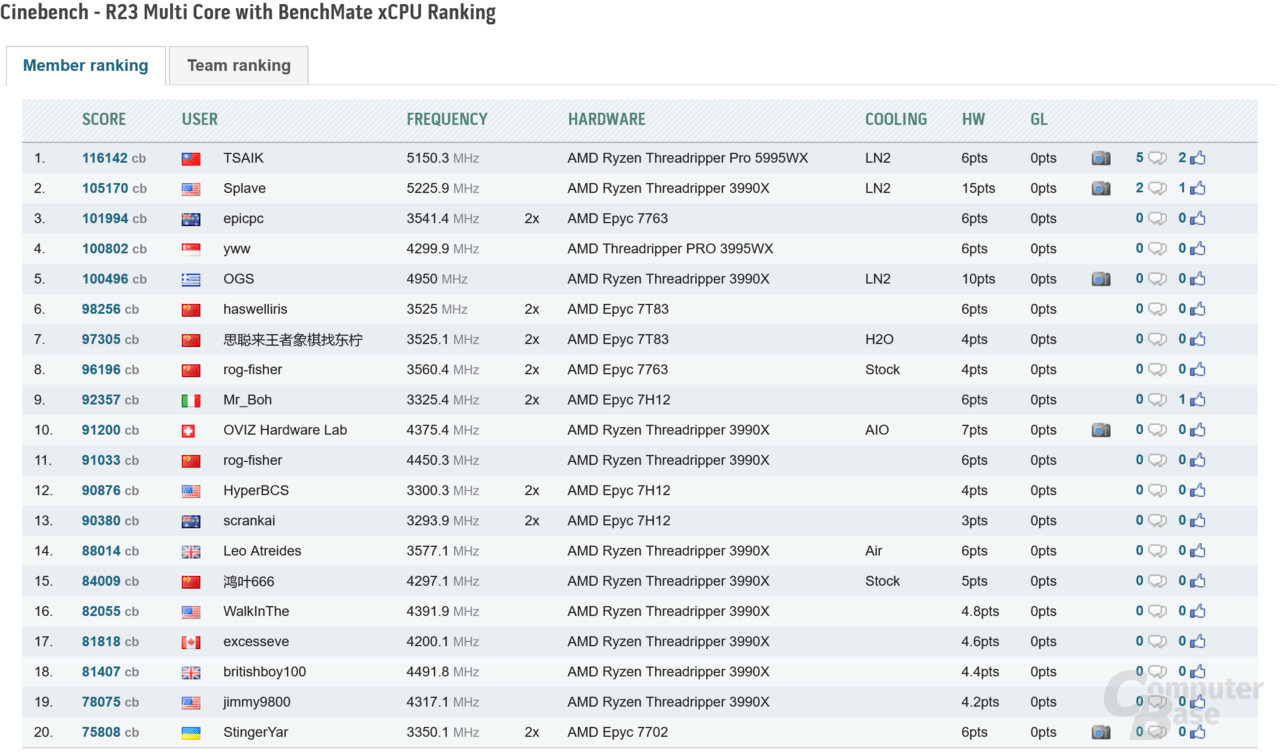Click comment bubble in Leo Atreides row
The image size is (1280, 756).
[1157, 551]
